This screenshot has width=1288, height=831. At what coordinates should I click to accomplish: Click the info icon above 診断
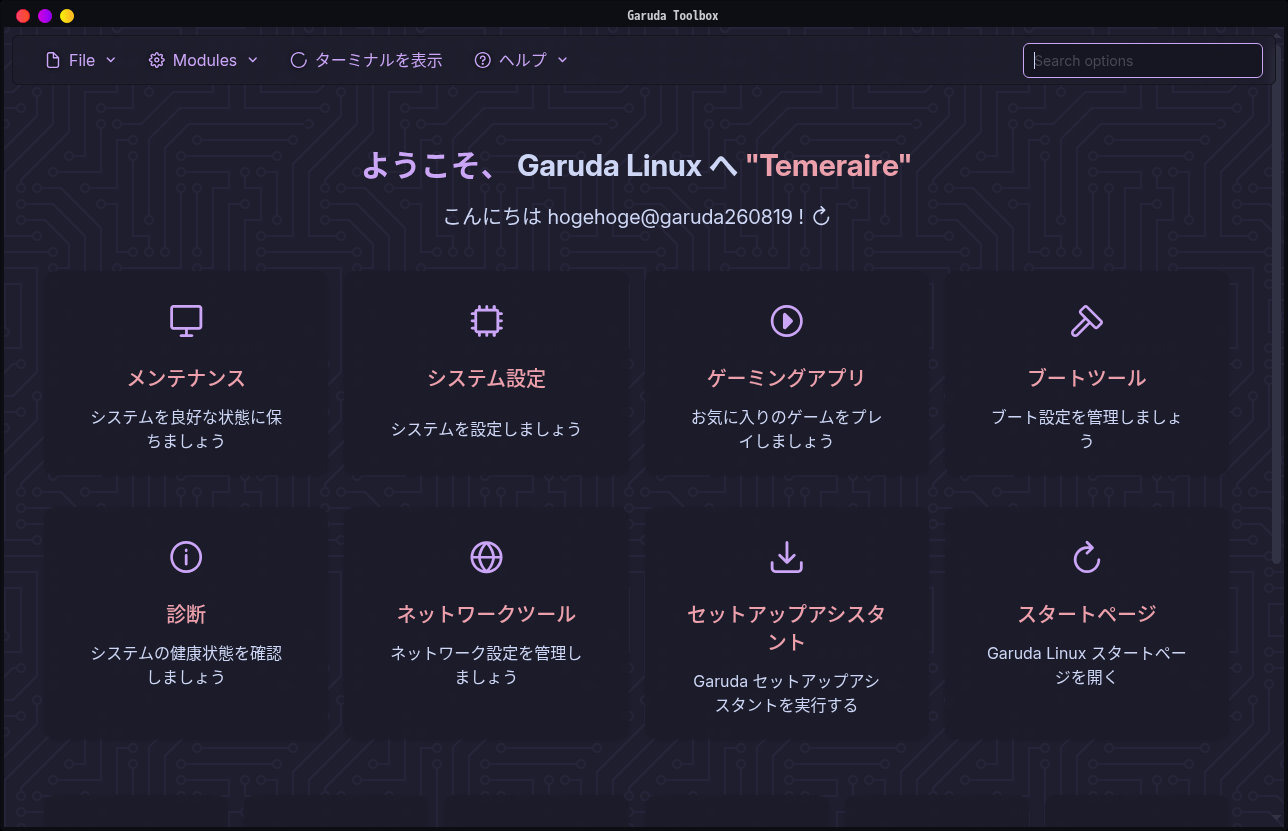tap(186, 557)
